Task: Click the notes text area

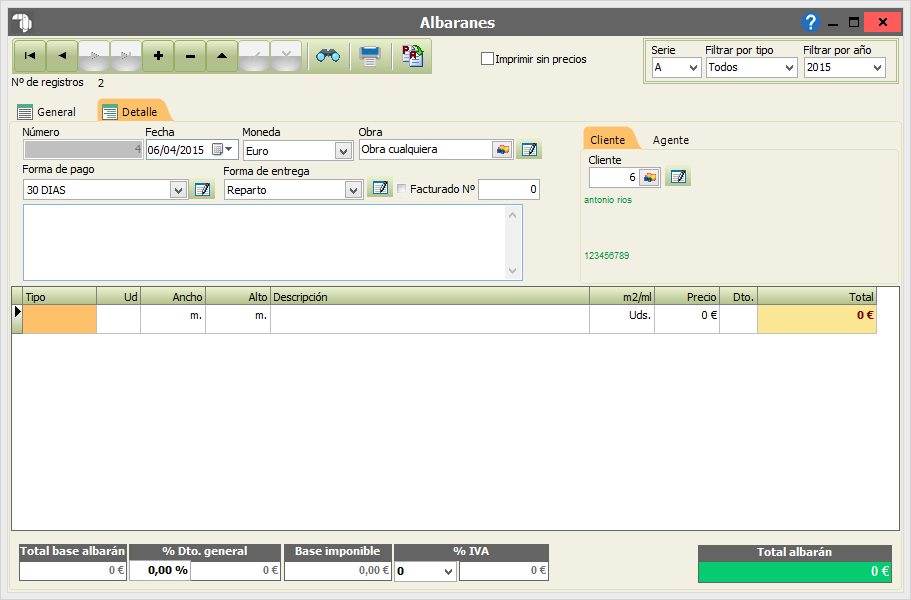Action: pyautogui.click(x=264, y=243)
